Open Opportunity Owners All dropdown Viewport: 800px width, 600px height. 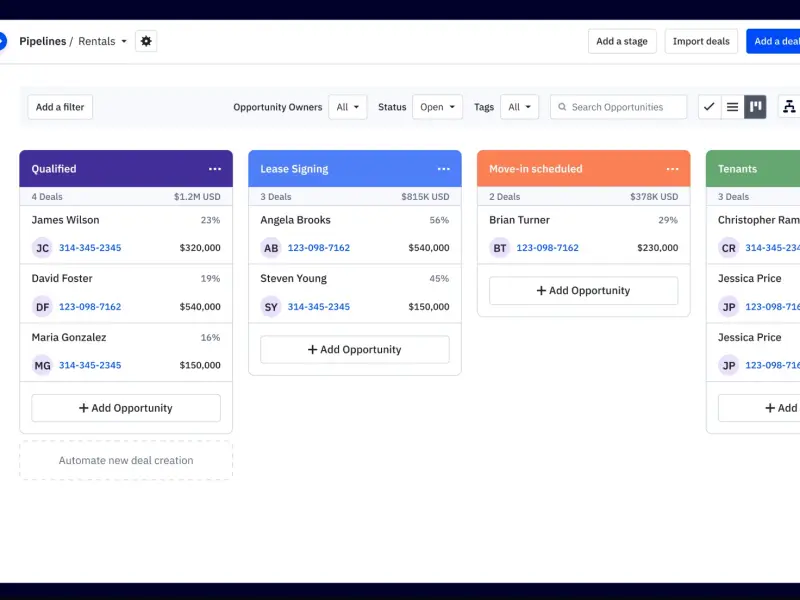348,107
